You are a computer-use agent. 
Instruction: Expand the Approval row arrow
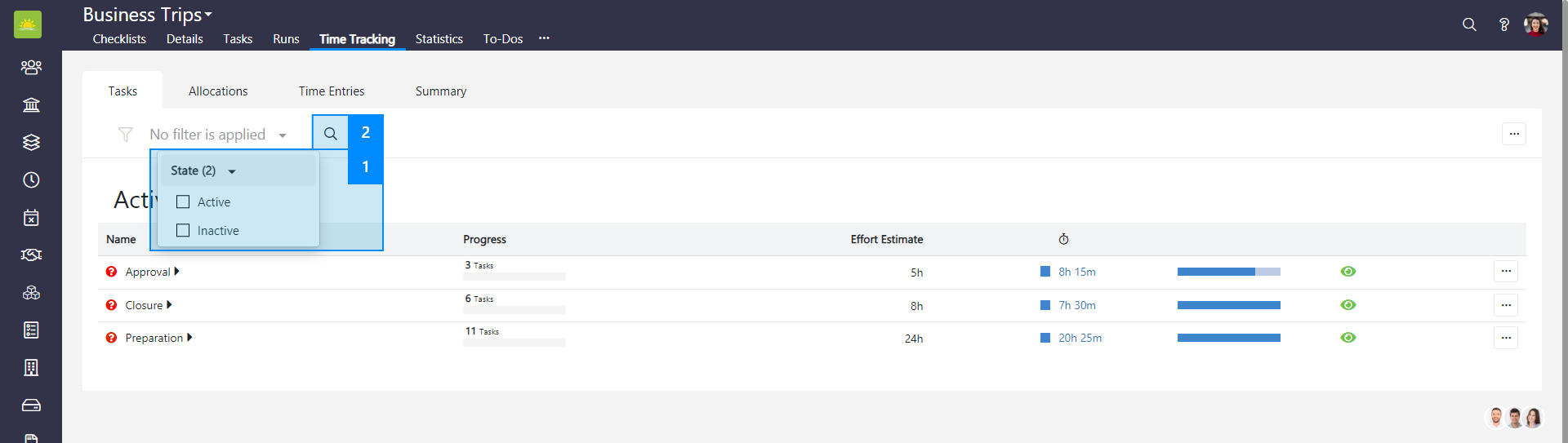point(176,272)
